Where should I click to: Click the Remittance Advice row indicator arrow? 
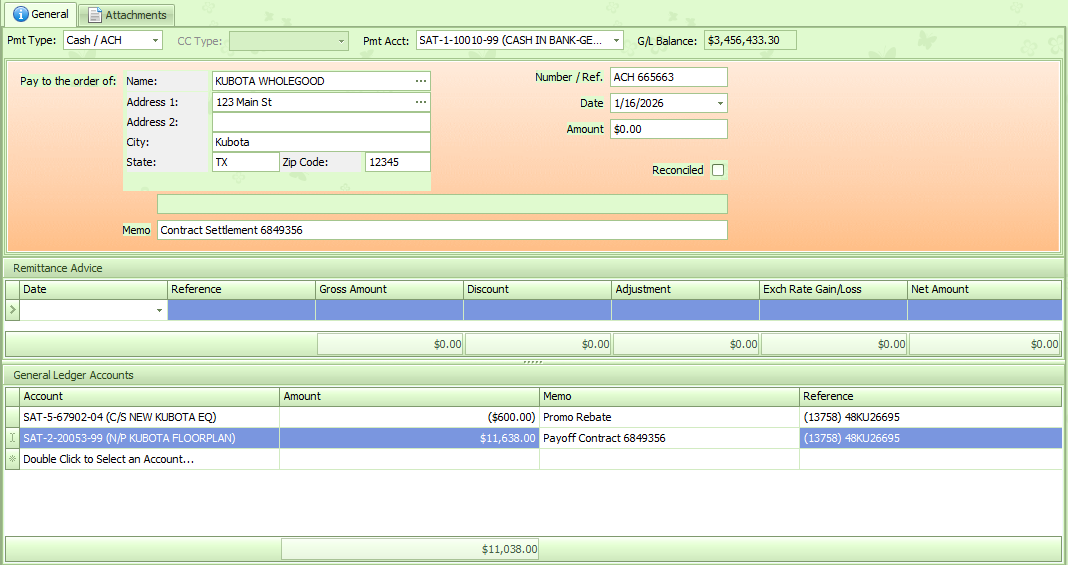[12, 310]
